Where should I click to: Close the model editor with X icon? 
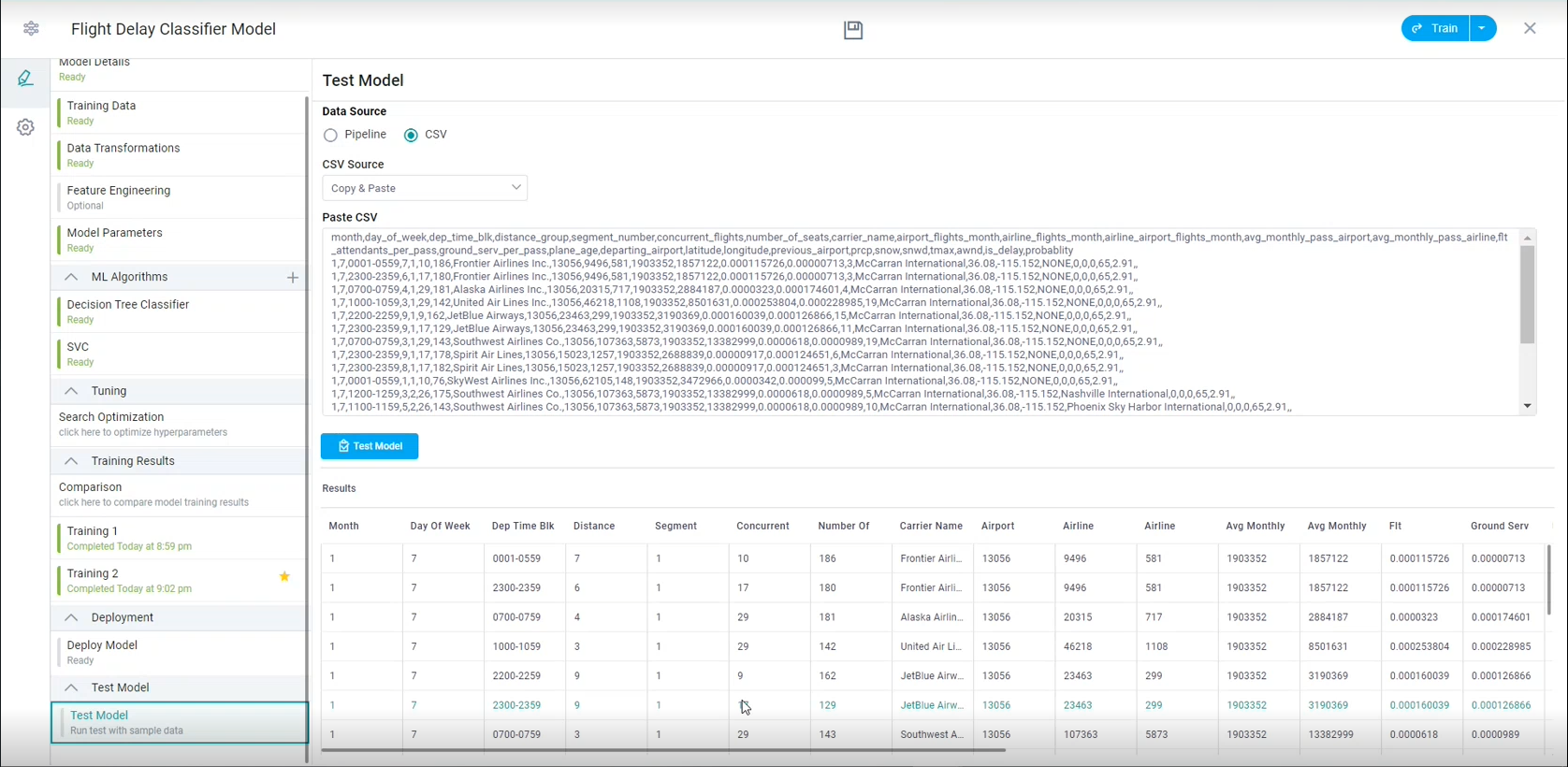coord(1530,29)
